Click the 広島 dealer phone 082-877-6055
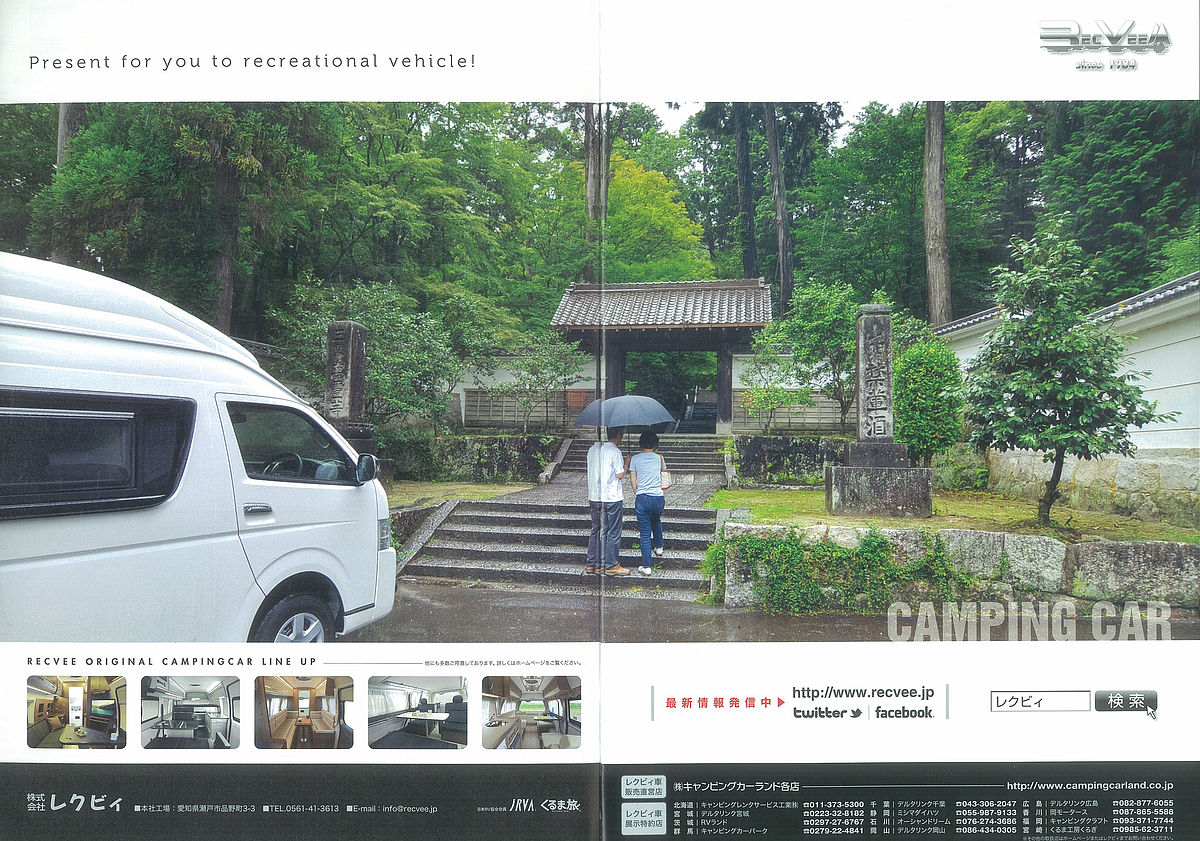This screenshot has width=1200, height=841. (x=1143, y=803)
